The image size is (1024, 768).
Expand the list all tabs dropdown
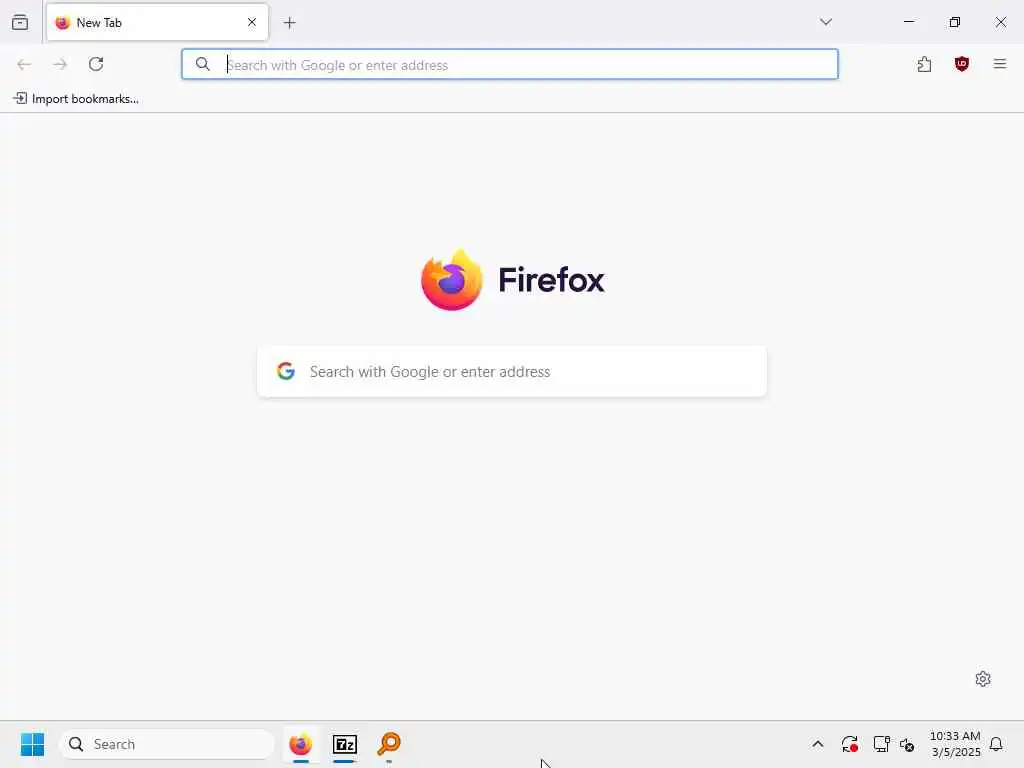click(825, 22)
